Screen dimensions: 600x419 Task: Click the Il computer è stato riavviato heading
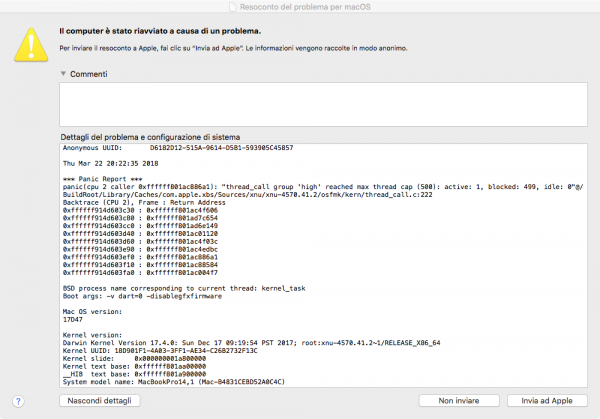[160, 31]
